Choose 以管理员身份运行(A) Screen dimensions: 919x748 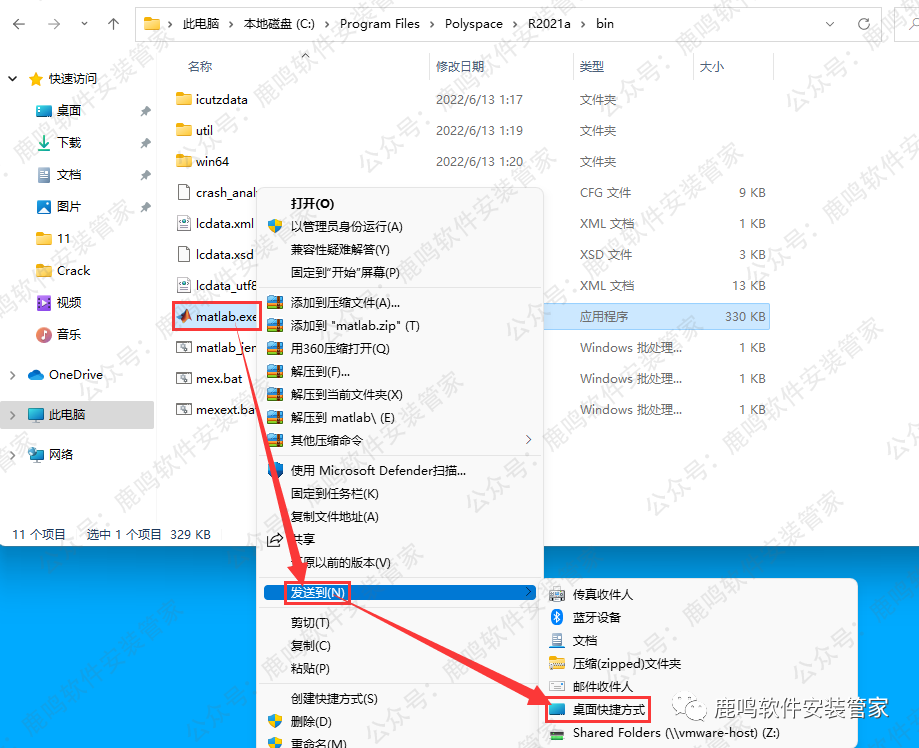[346, 226]
